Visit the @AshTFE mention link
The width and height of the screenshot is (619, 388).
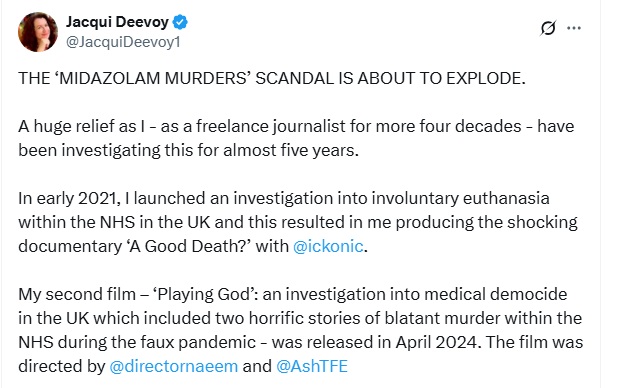tap(312, 366)
